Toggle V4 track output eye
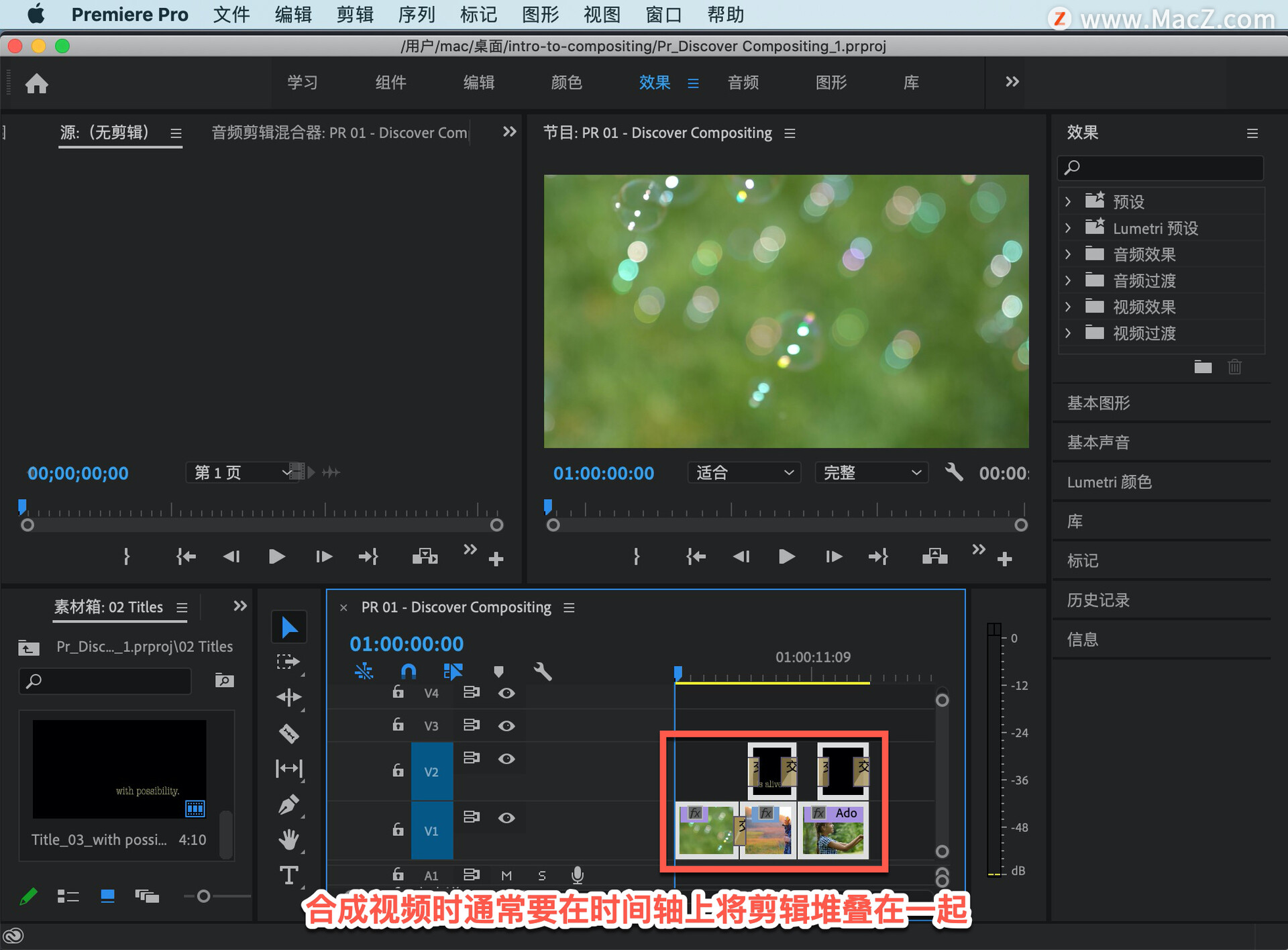Screen dimensions: 1288x950 point(506,693)
